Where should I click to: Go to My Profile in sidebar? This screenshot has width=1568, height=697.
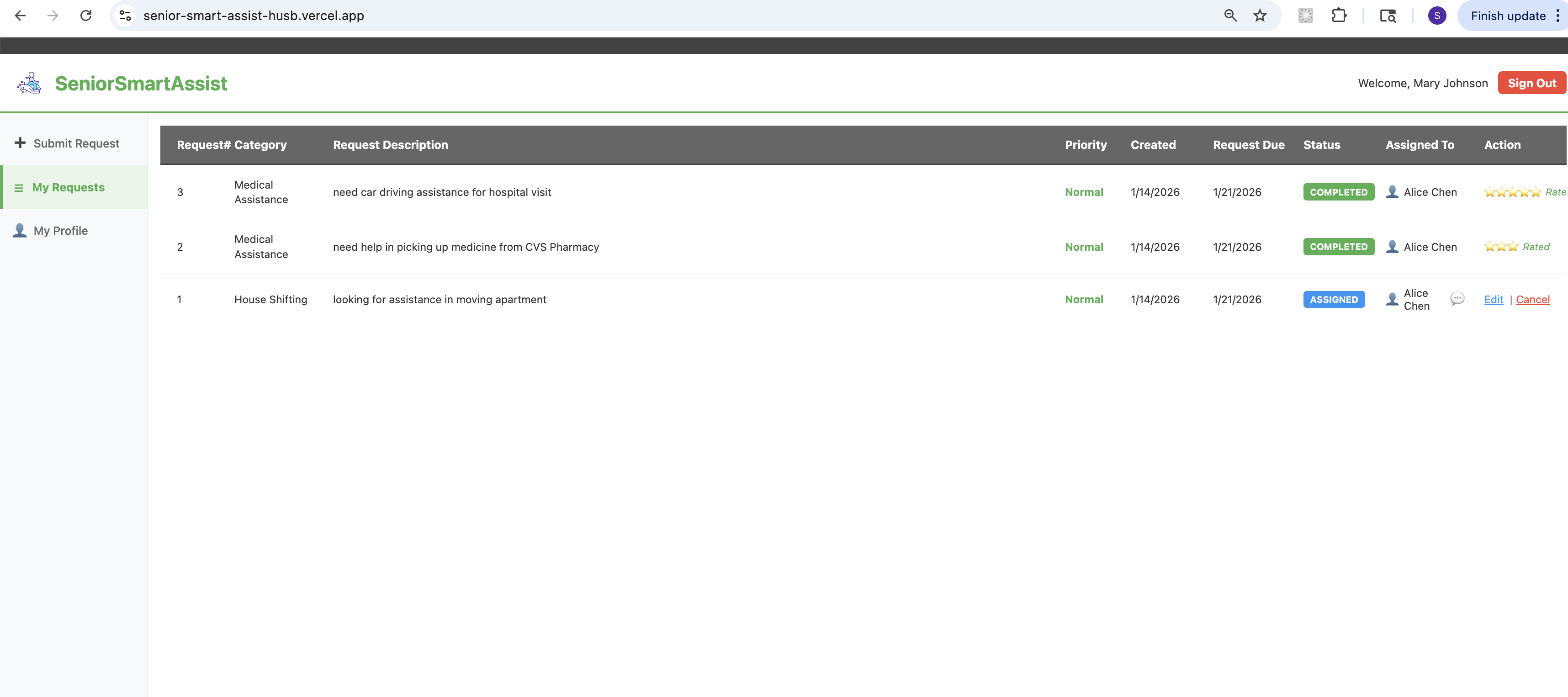(x=60, y=231)
